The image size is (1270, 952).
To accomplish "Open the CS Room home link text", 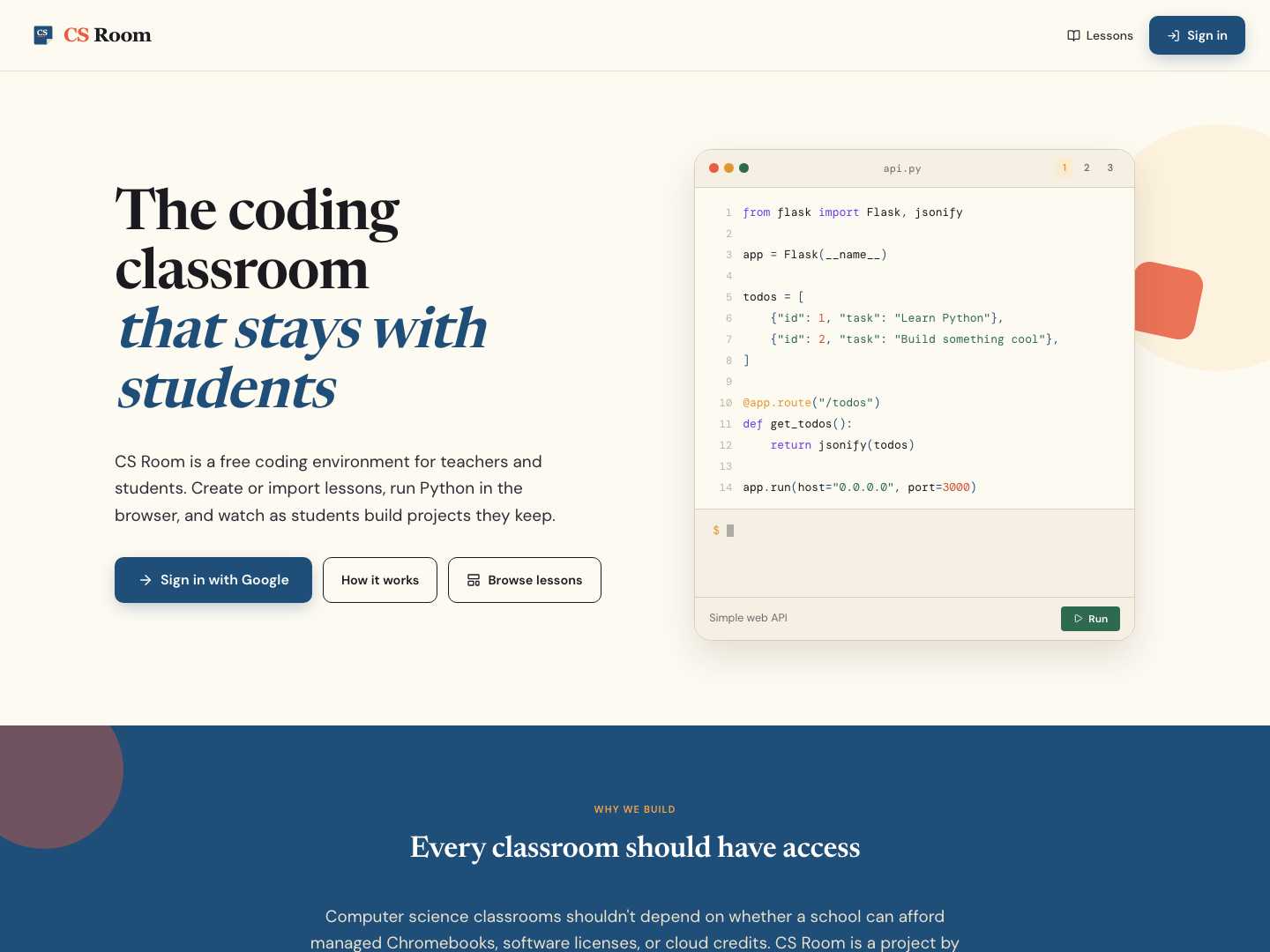I will [x=108, y=35].
